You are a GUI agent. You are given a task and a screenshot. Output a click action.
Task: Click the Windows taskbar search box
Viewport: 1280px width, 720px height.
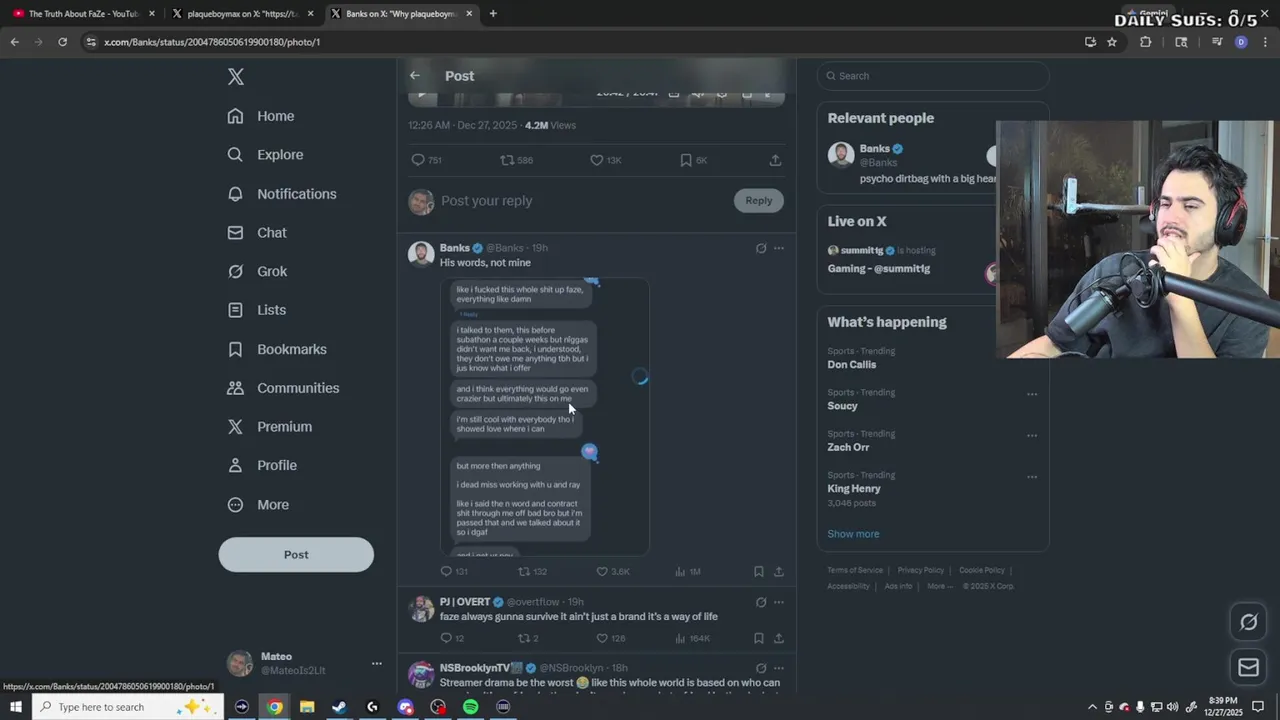pyautogui.click(x=126, y=707)
